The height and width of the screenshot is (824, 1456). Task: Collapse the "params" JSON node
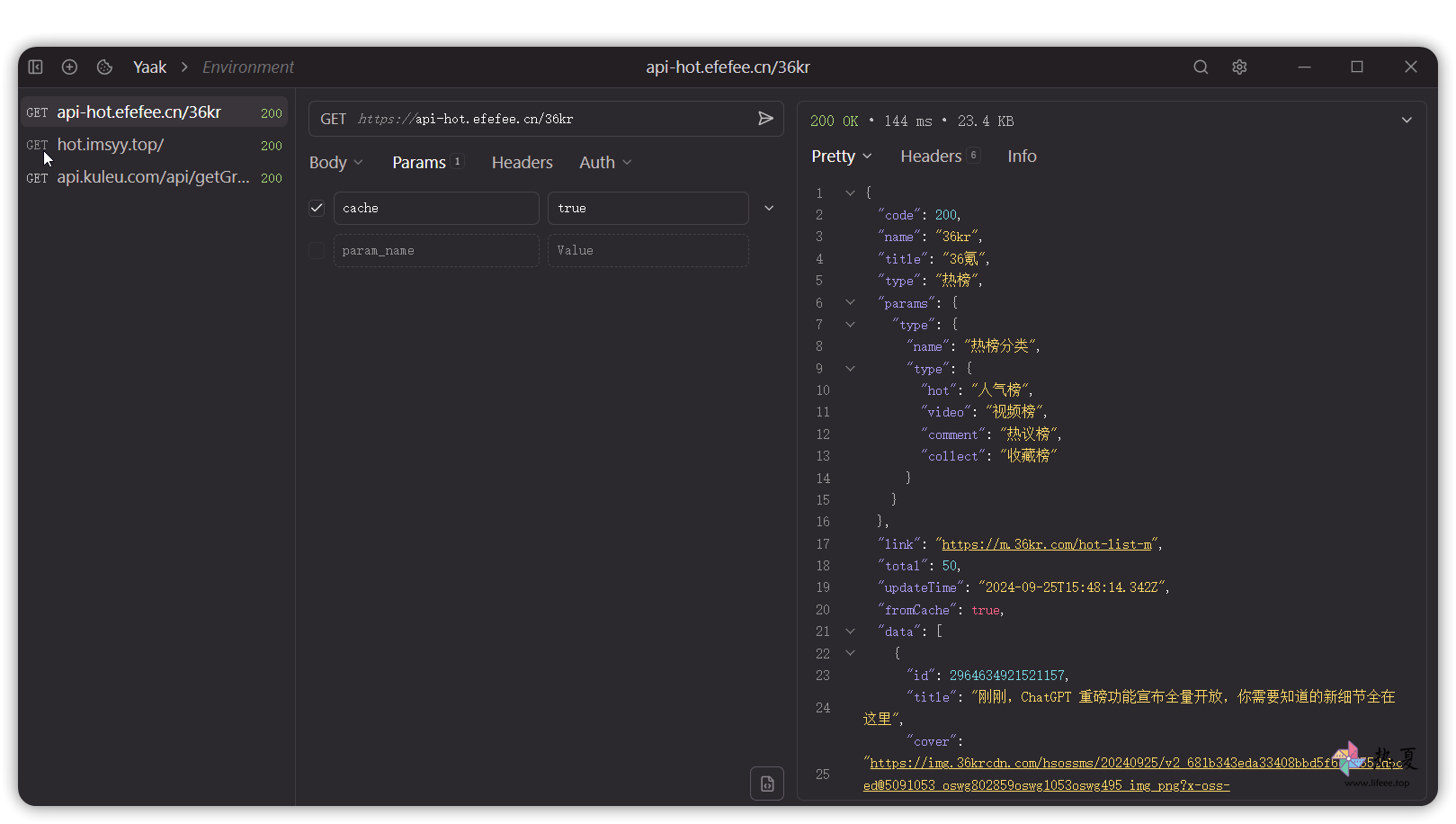point(850,303)
